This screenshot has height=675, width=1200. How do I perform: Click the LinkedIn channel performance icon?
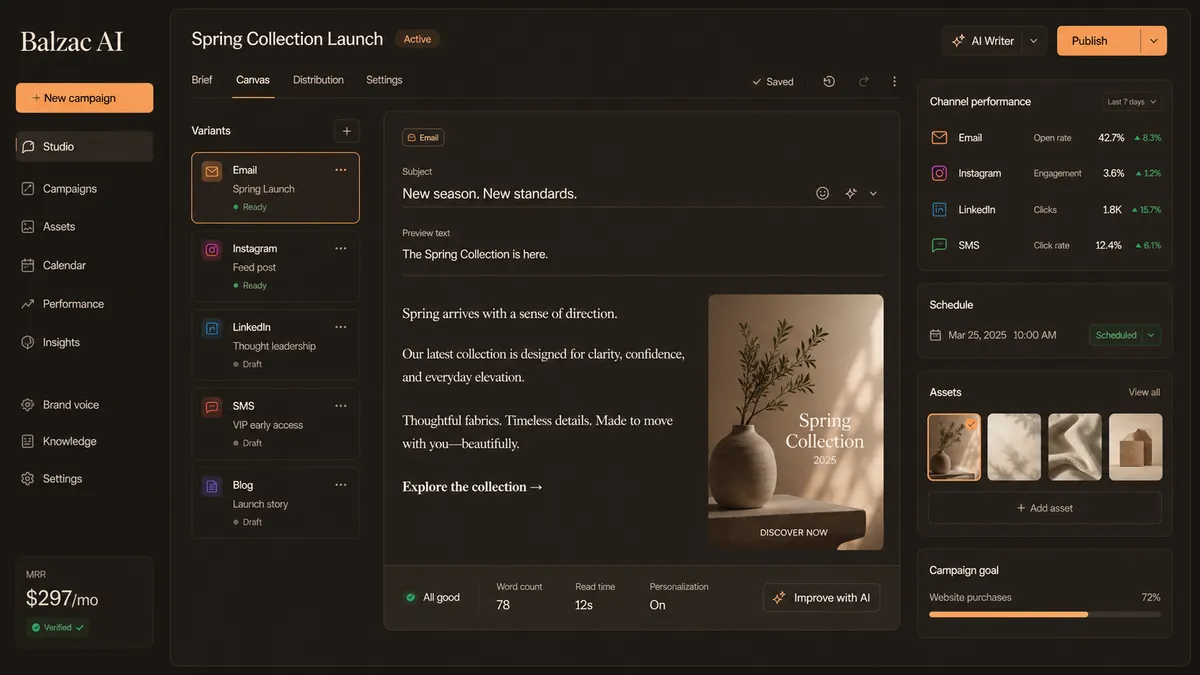point(939,210)
